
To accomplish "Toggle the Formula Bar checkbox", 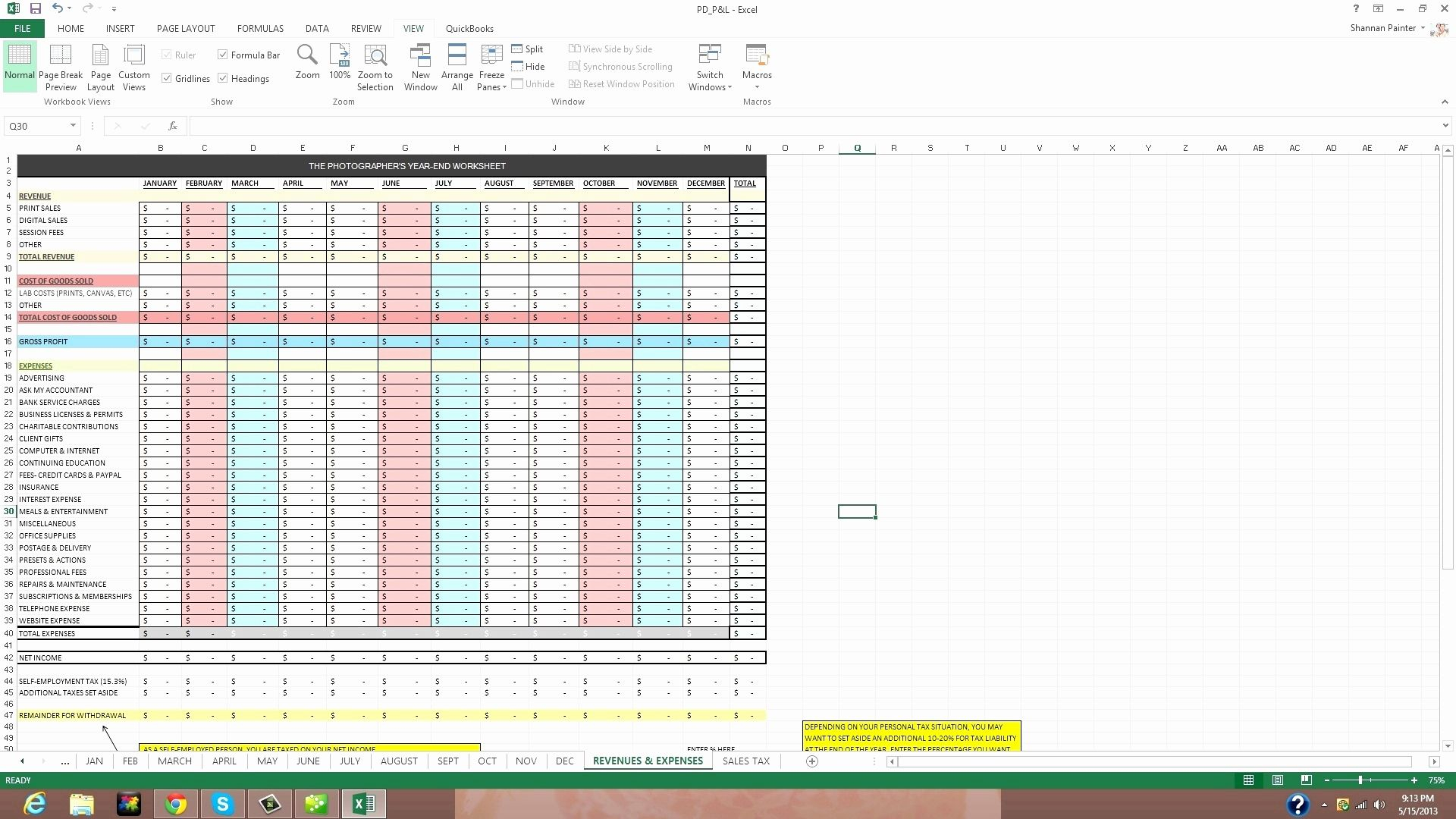I will 223,55.
